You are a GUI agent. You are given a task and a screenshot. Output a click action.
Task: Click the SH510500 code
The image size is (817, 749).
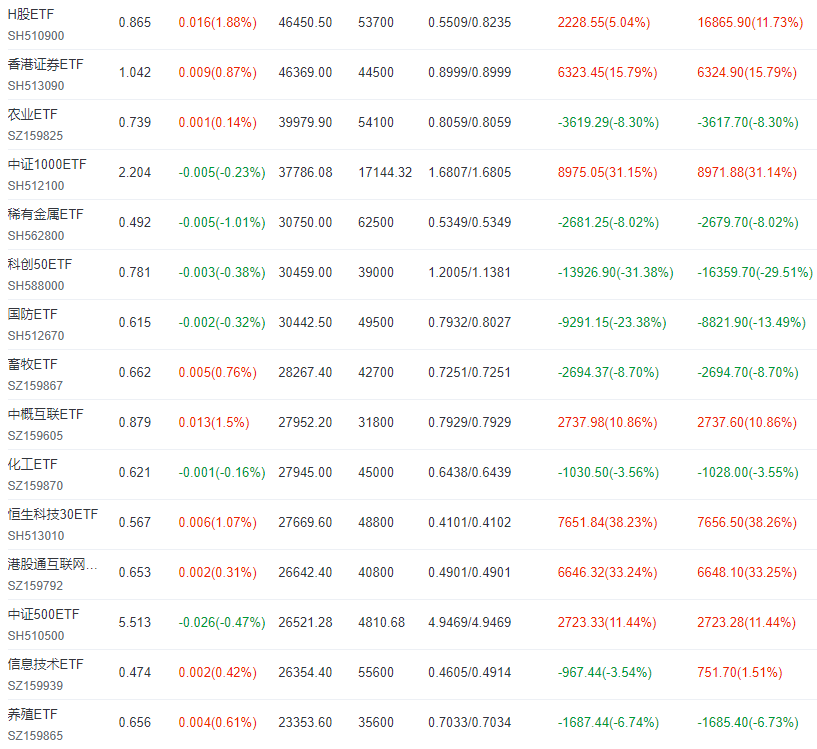pos(36,636)
